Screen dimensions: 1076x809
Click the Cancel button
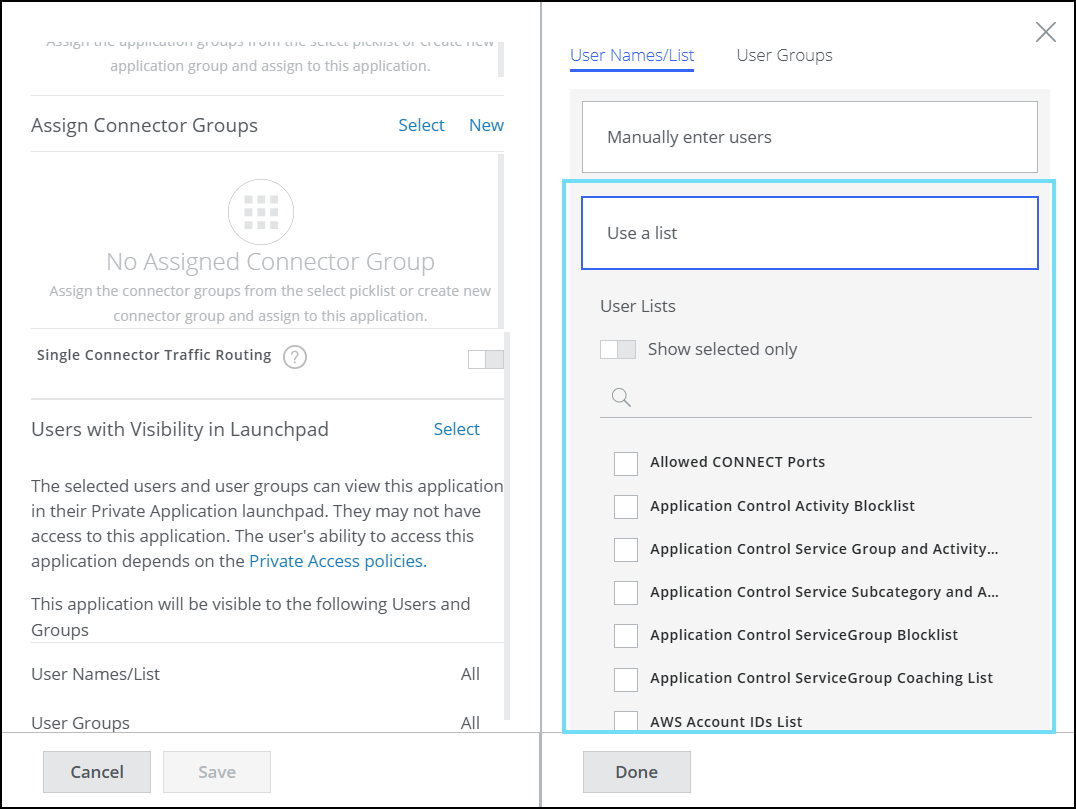click(x=97, y=772)
